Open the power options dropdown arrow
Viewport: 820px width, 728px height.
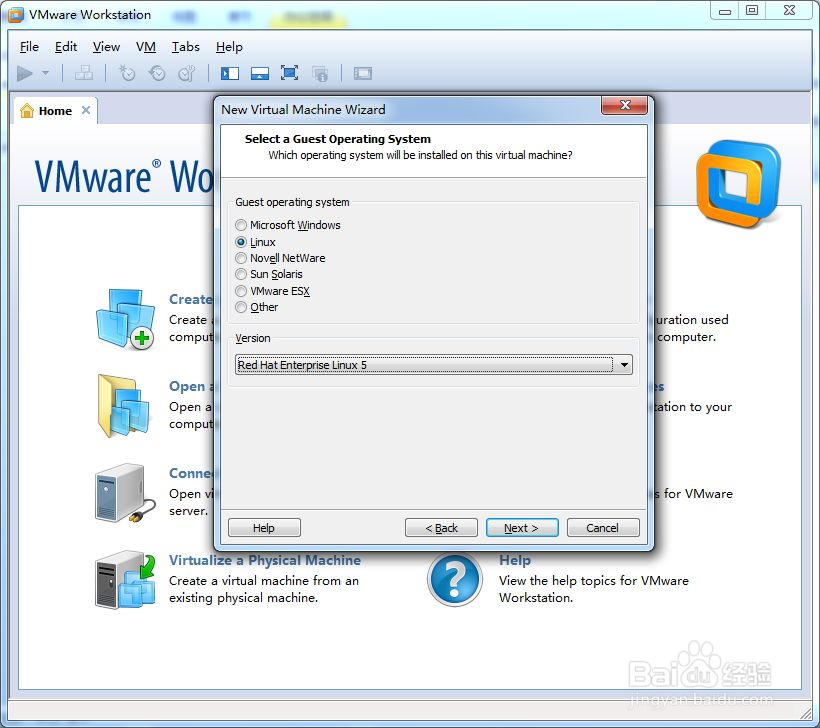click(x=45, y=73)
